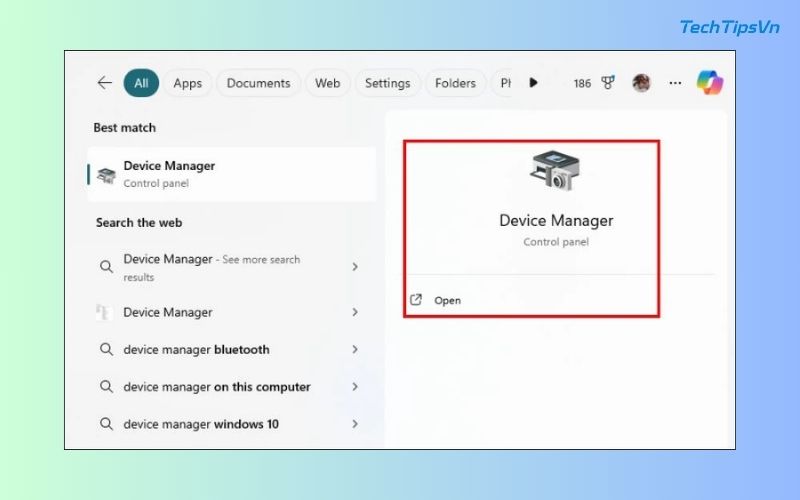Click the 186 rewards points counter

pos(582,83)
